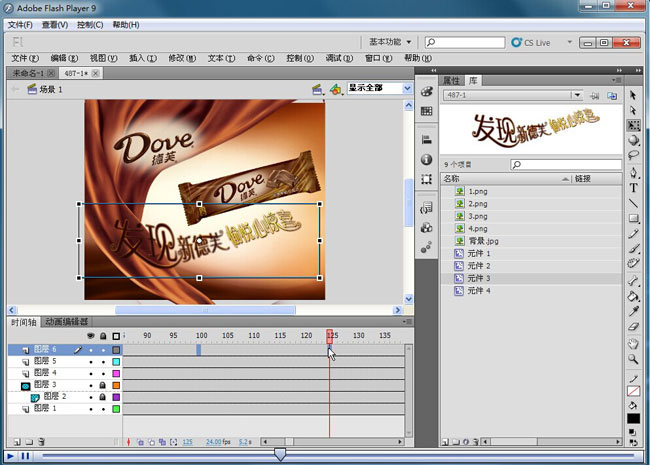The height and width of the screenshot is (465, 650).
Task: Click the playback progress slider handle
Action: (280, 454)
